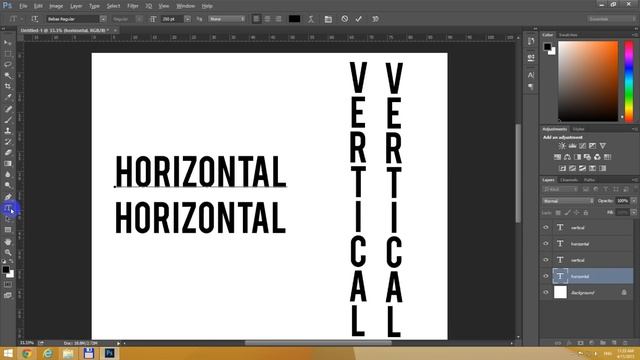The height and width of the screenshot is (360, 640).
Task: Set right text alignment
Action: click(278, 19)
